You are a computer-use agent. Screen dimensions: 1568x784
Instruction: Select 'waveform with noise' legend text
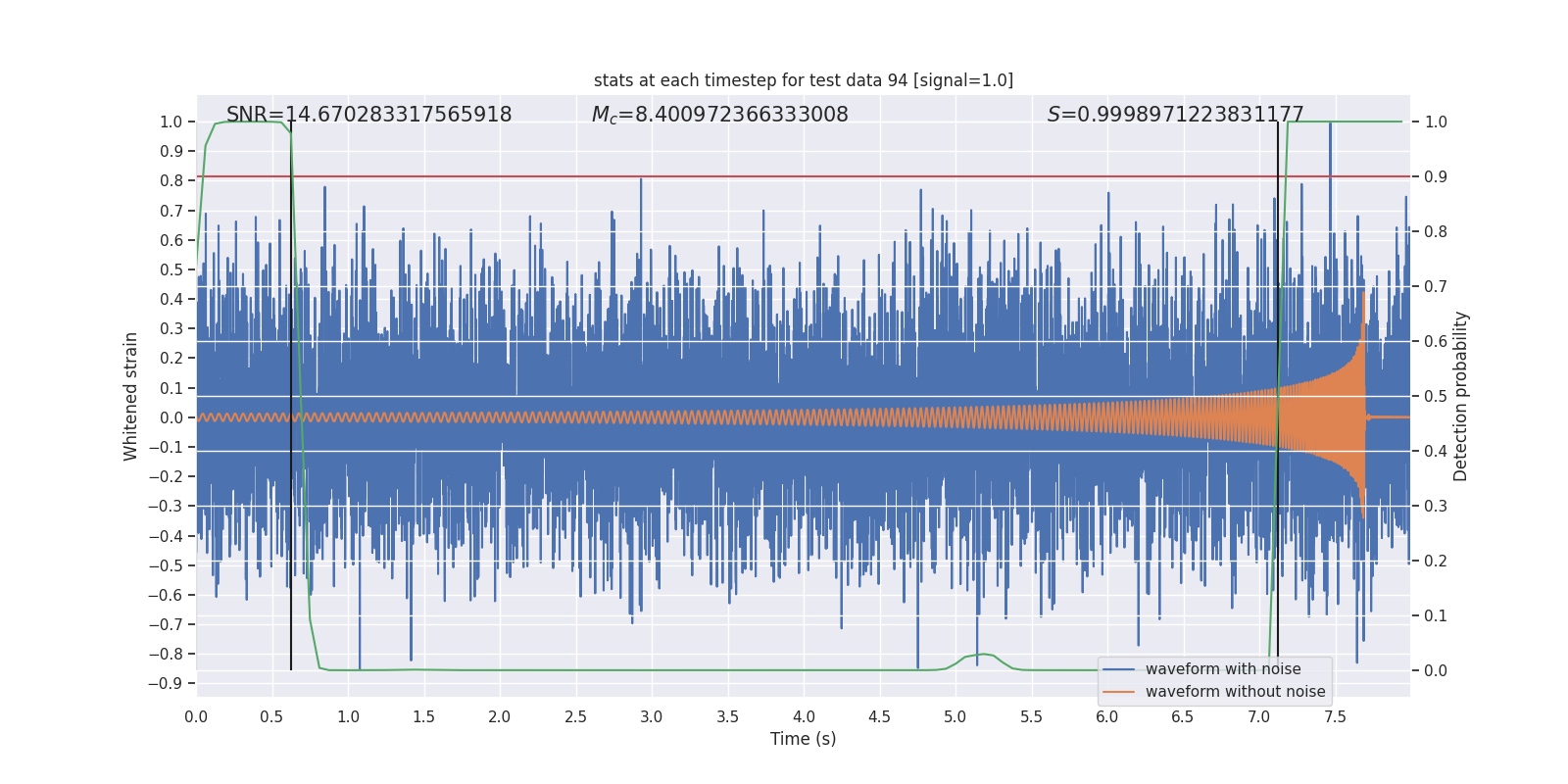click(1222, 669)
